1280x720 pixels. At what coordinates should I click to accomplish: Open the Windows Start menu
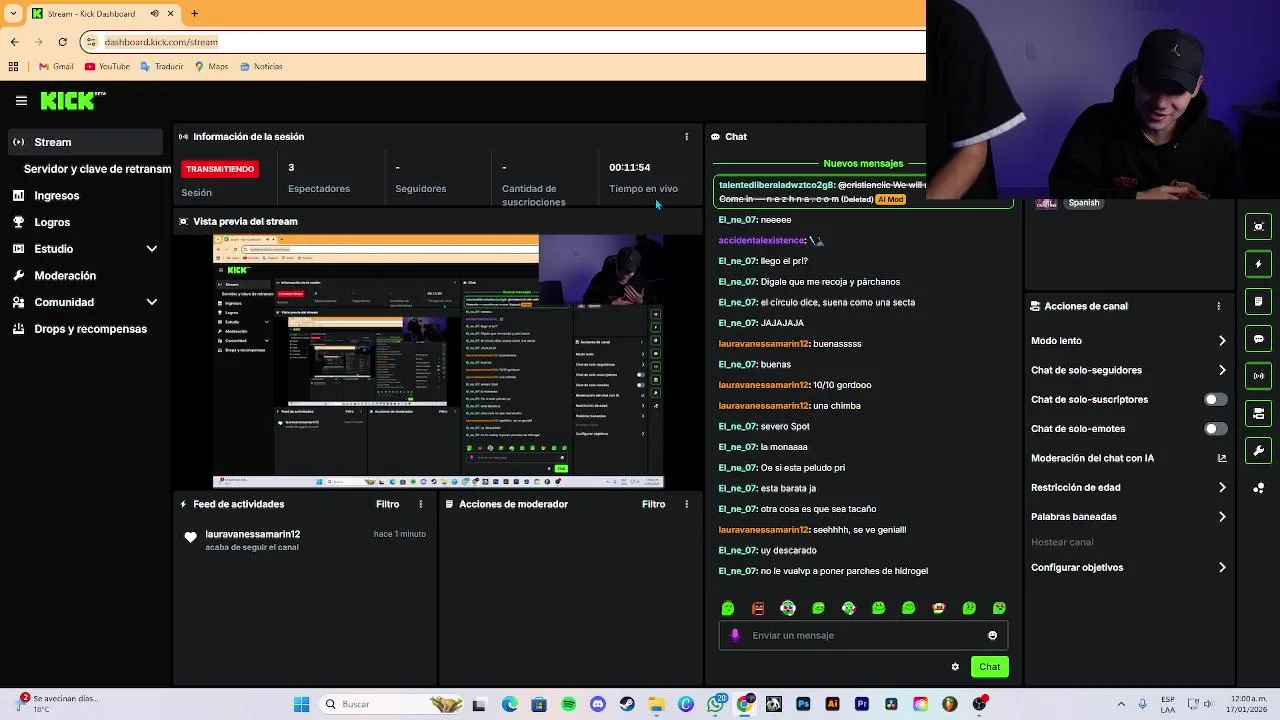pos(301,704)
